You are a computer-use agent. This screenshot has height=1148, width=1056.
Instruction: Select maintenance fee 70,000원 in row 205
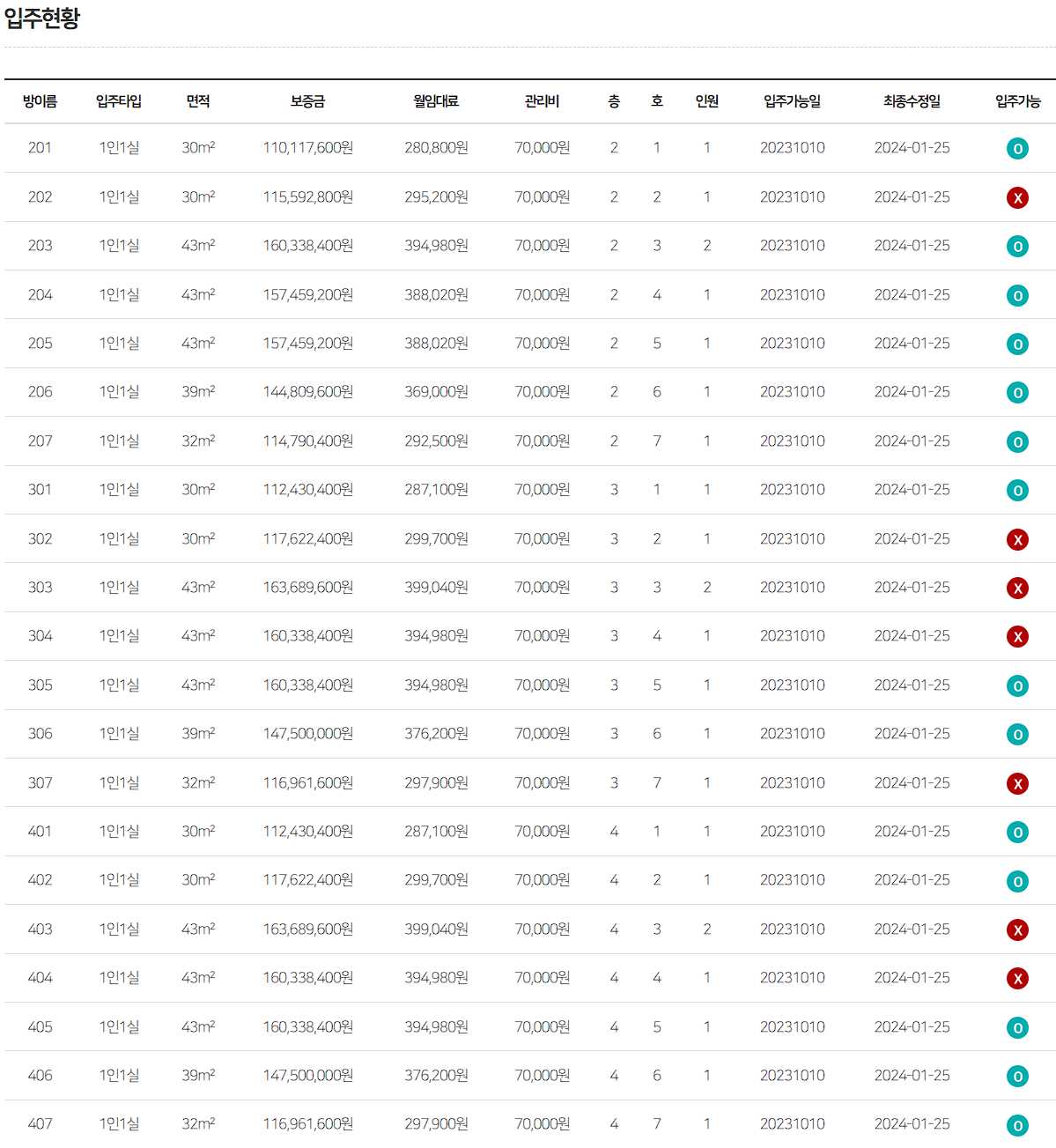(x=542, y=344)
